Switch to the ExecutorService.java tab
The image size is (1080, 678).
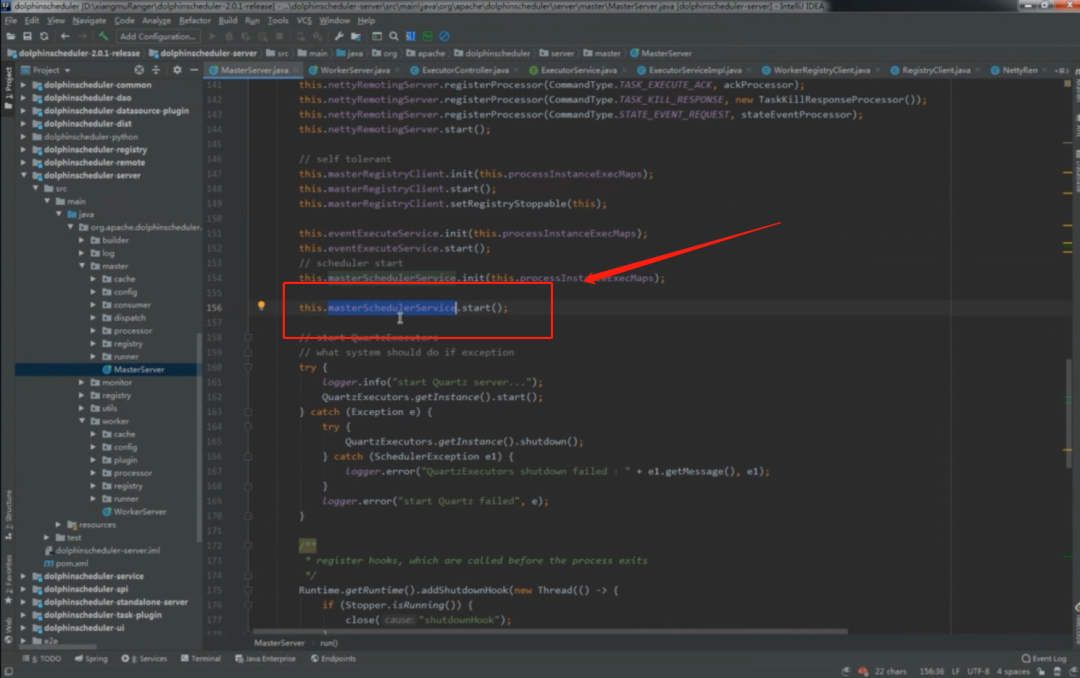pos(579,70)
